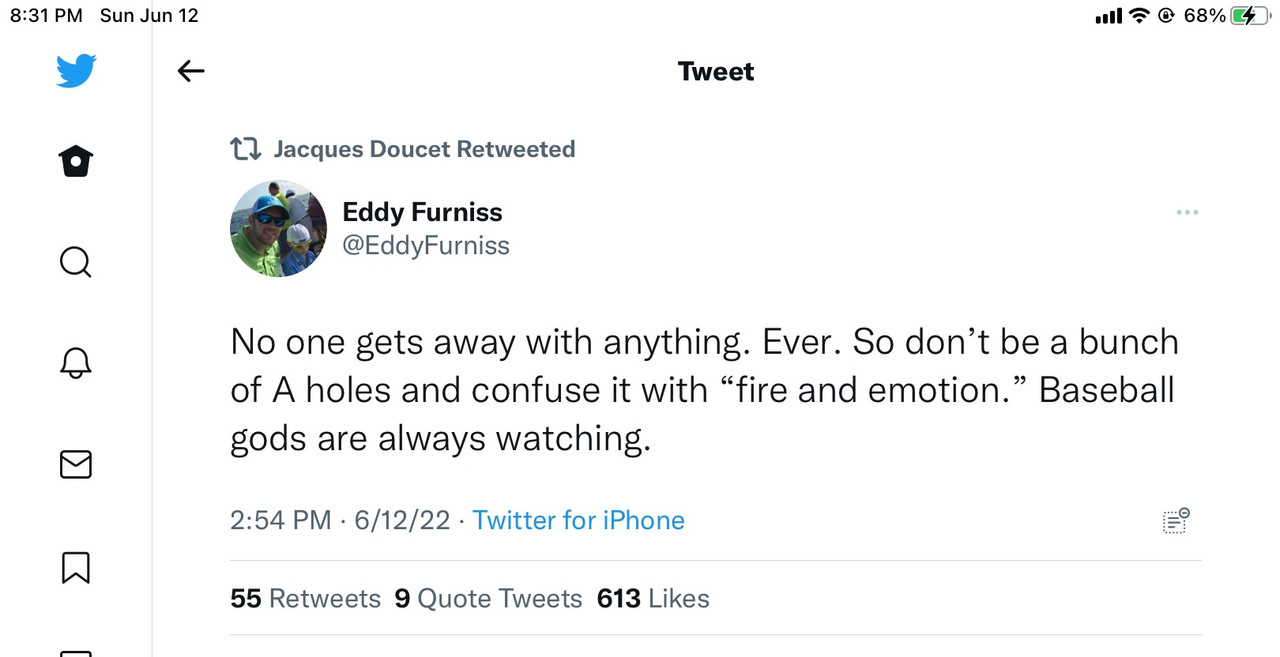Tap the retweet icon beside Jacques Doucet

click(245, 150)
